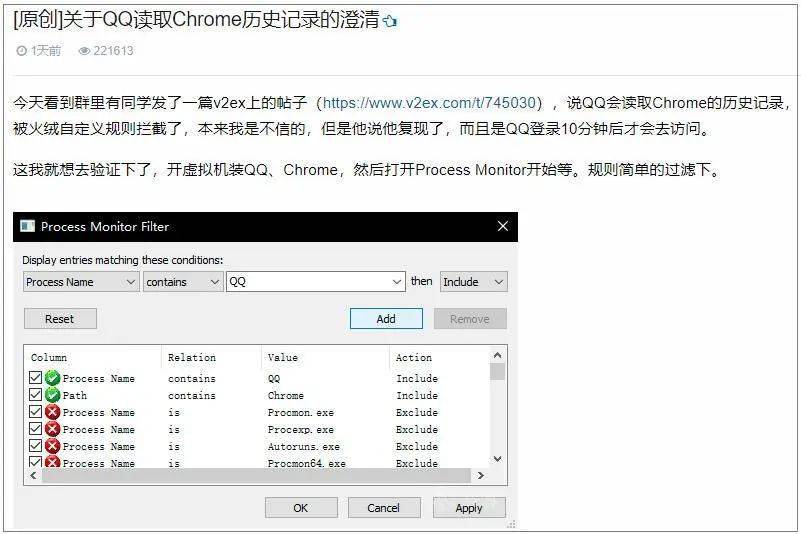This screenshot has width=801, height=534.
Task: Click the Include action in the QQ row
Action: pyautogui.click(x=417, y=379)
